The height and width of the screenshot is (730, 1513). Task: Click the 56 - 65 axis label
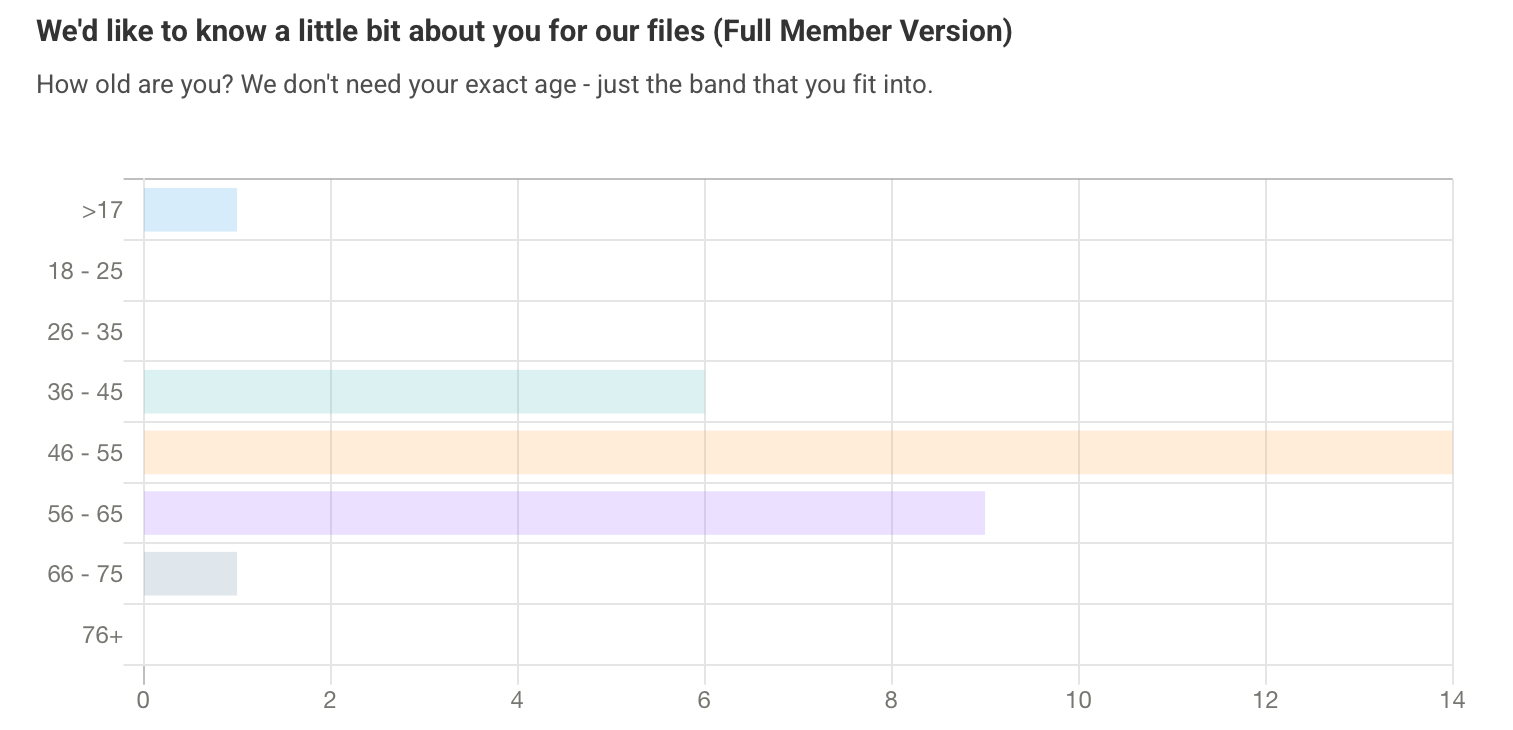click(85, 514)
